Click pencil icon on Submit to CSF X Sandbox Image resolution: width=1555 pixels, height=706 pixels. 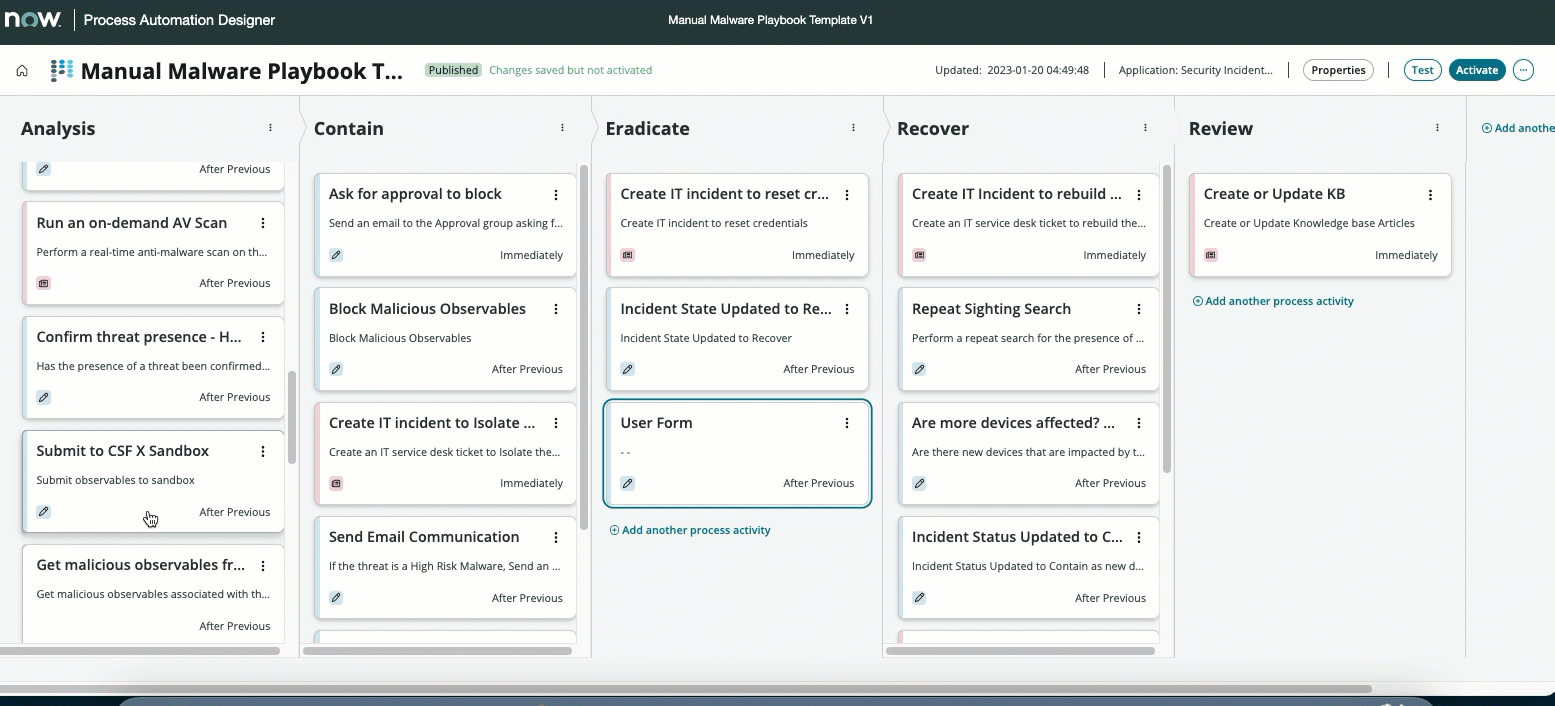pyautogui.click(x=43, y=511)
